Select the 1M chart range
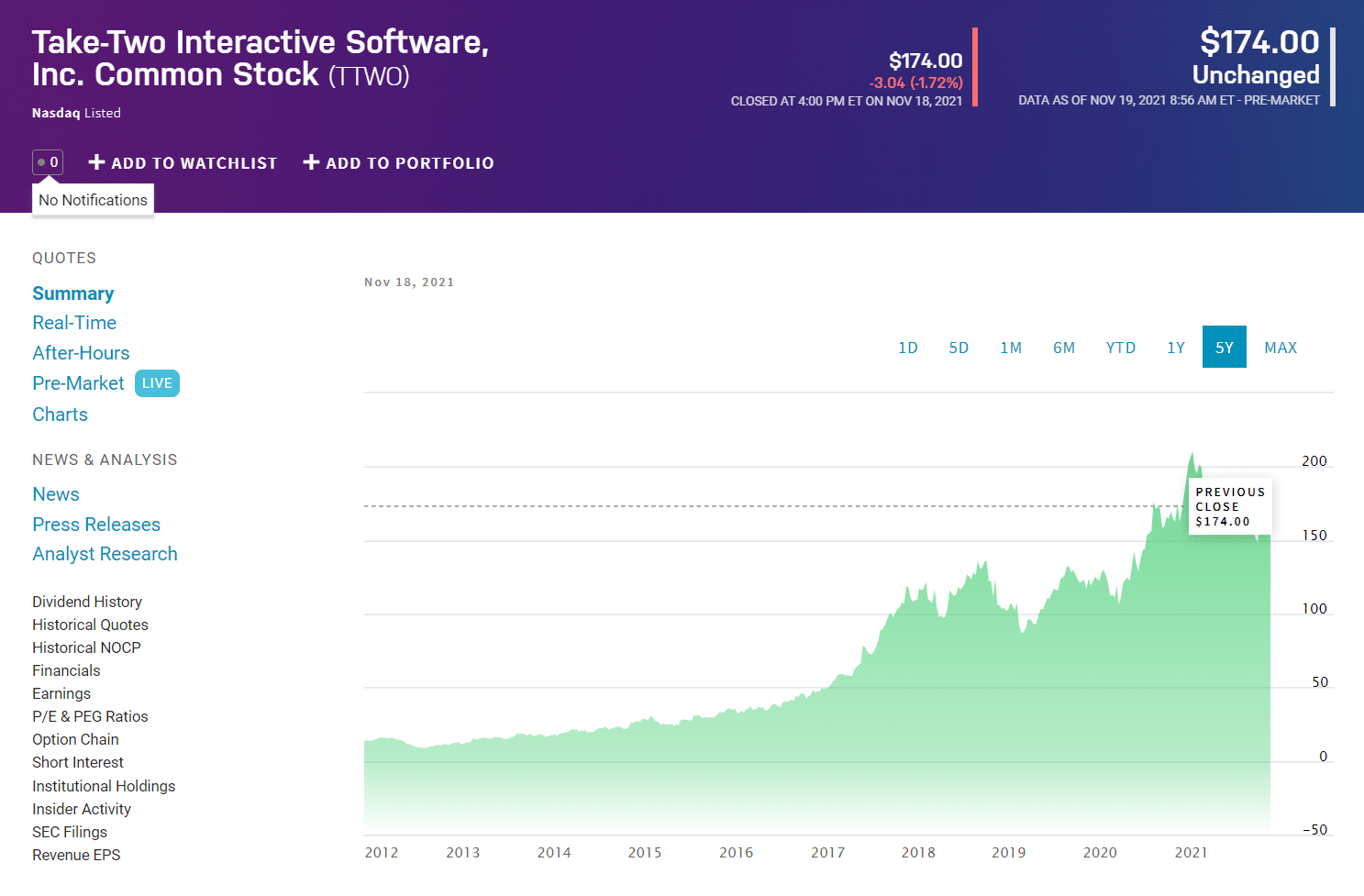1364x896 pixels. point(1011,348)
